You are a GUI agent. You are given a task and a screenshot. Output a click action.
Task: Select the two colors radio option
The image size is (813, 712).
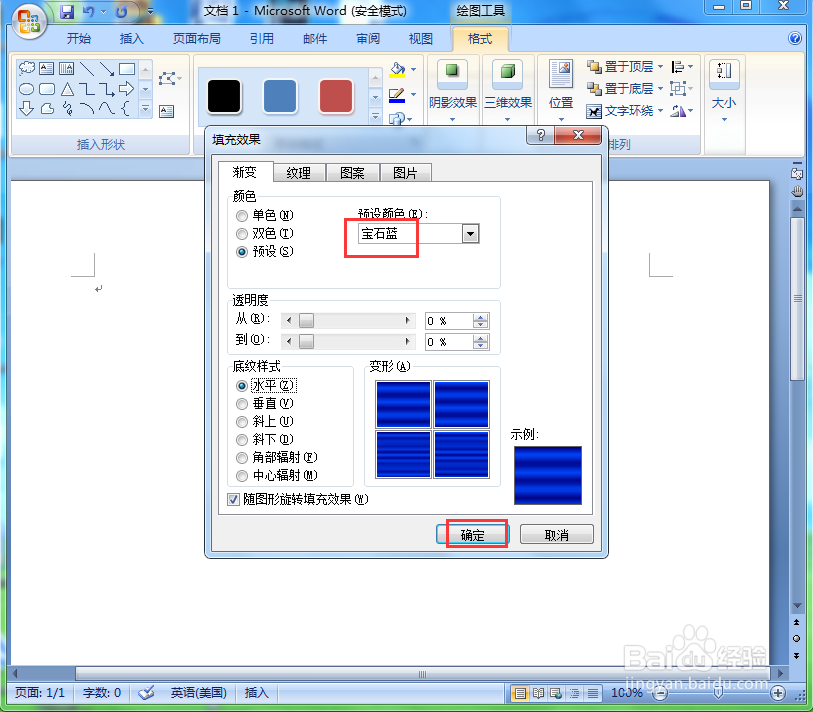[x=242, y=234]
